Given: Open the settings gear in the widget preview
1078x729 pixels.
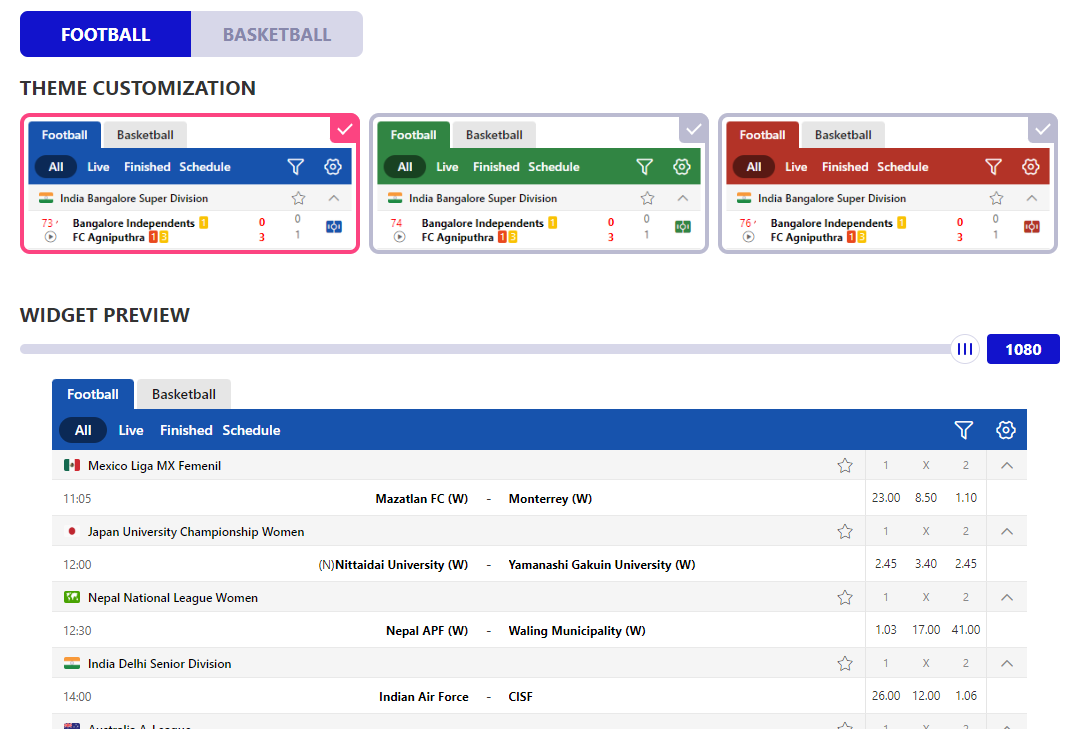Looking at the screenshot, I should [1005, 430].
